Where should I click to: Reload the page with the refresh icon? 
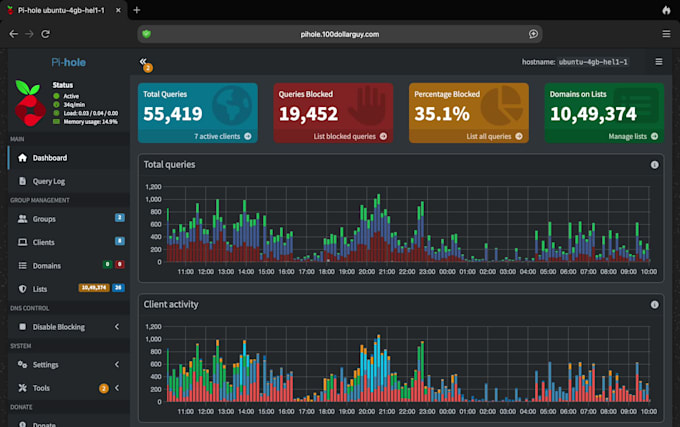coord(45,34)
